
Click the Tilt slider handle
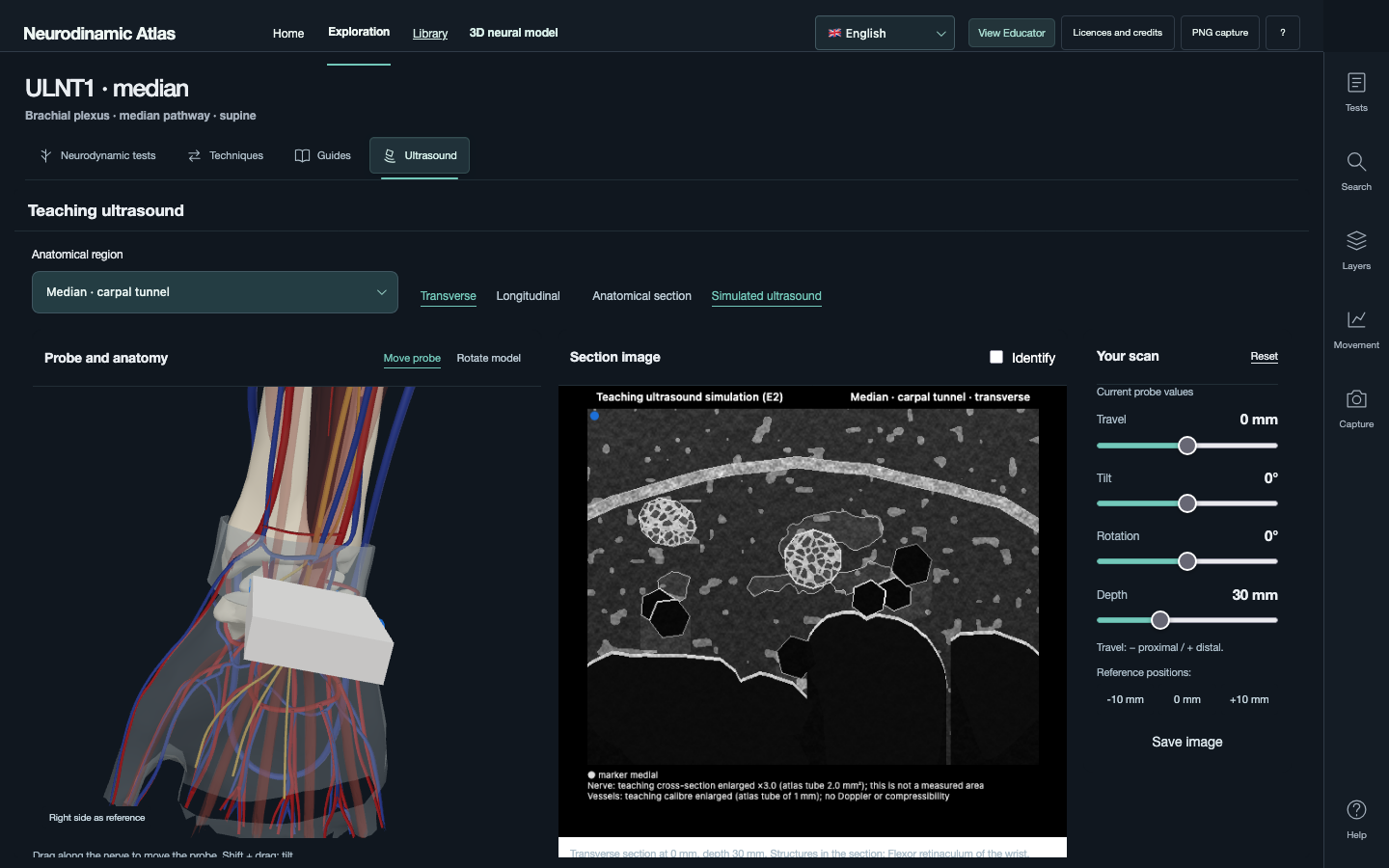[1187, 503]
